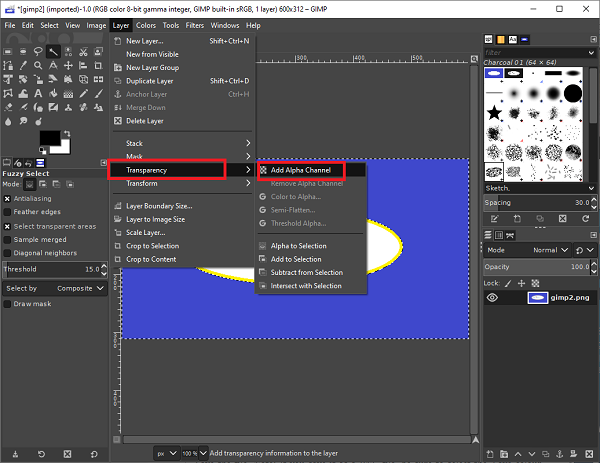Select the Fuzzy Select wand tool
This screenshot has height=463, width=600.
53,51
